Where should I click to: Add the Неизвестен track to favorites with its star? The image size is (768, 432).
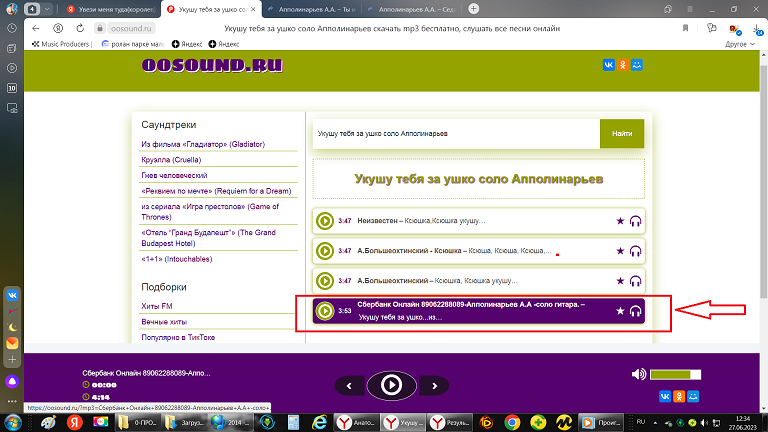[620, 221]
